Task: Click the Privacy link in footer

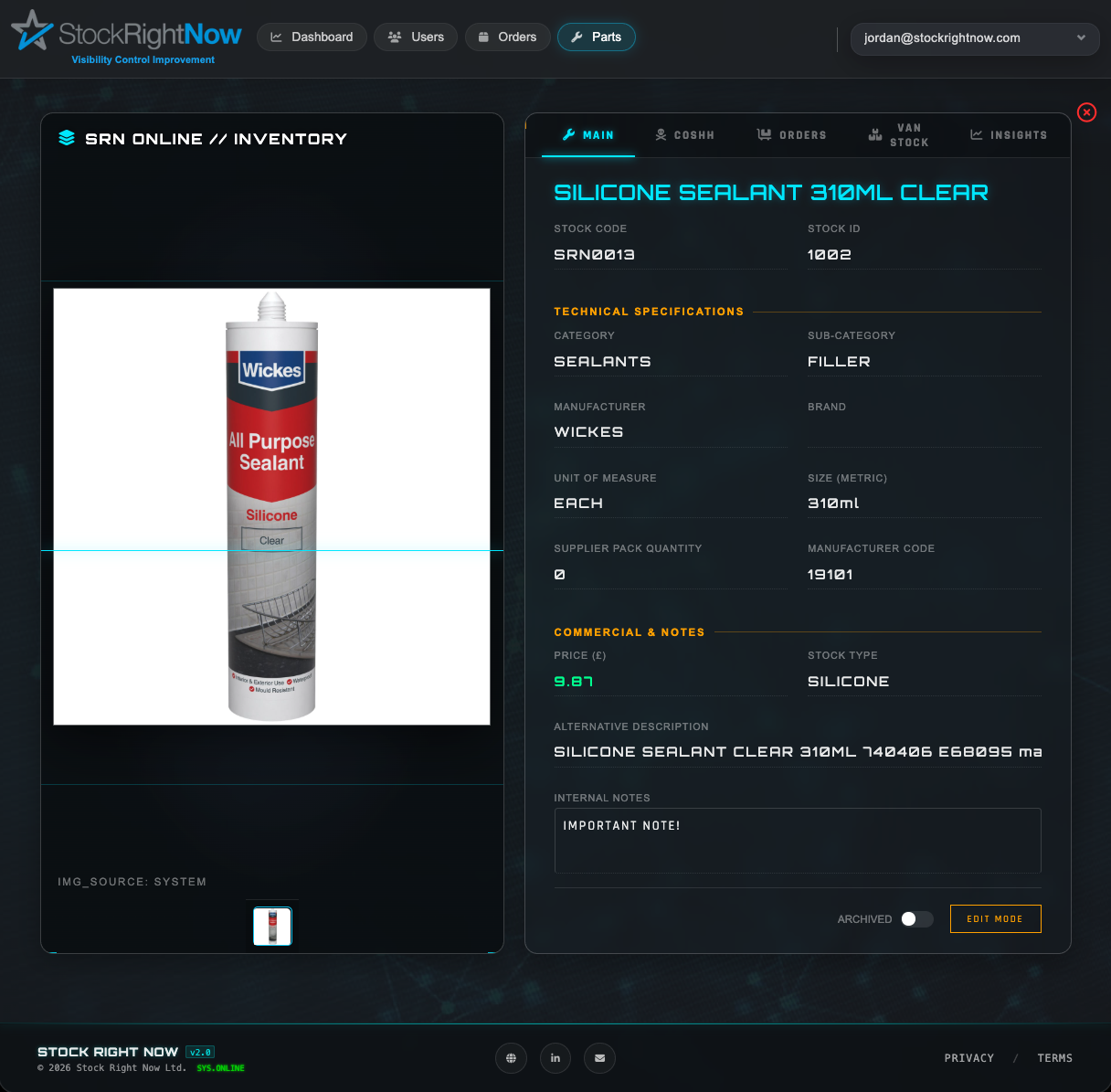Action: click(x=968, y=1058)
